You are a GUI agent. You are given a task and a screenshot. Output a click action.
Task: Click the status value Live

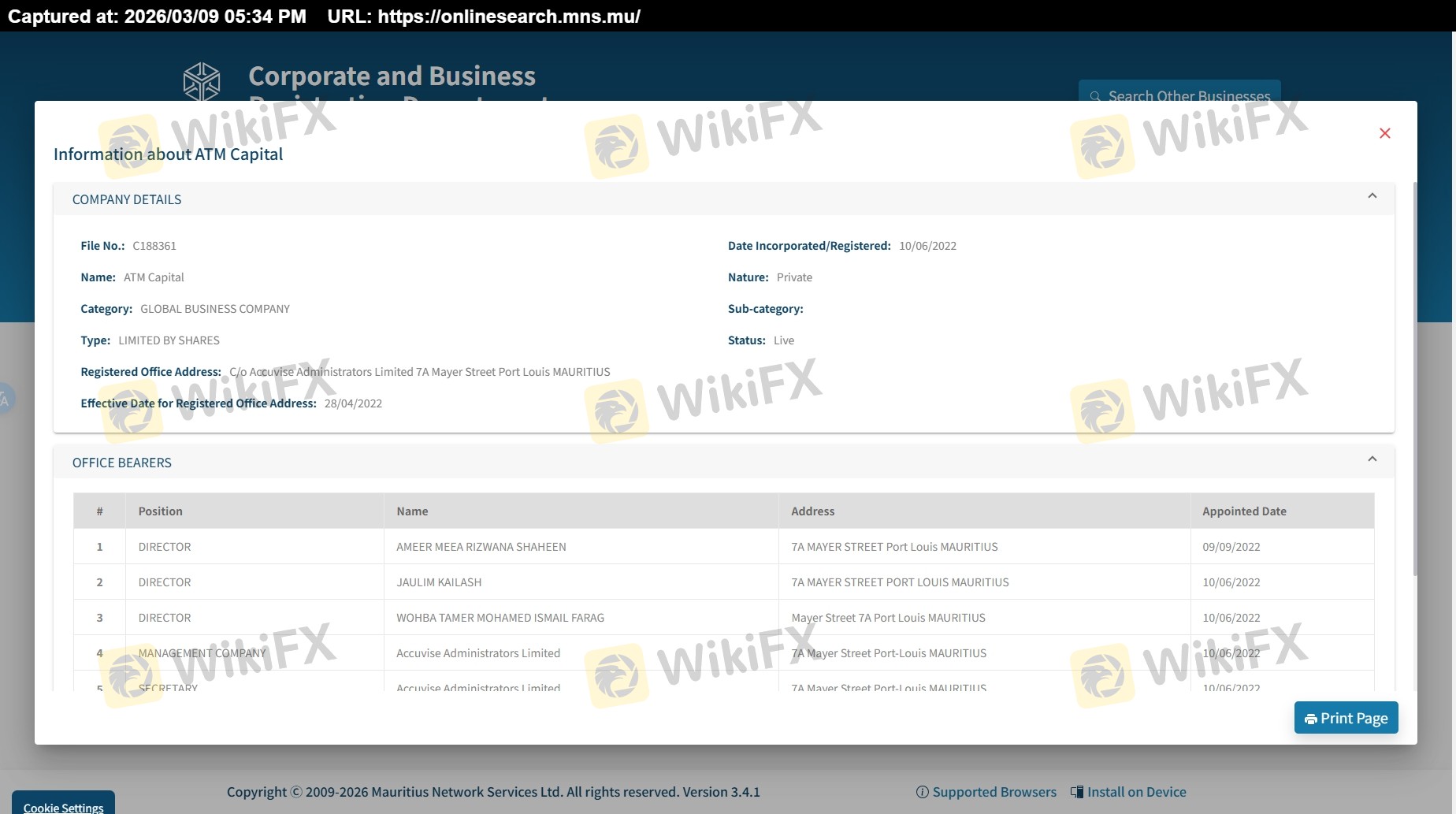[x=784, y=340]
